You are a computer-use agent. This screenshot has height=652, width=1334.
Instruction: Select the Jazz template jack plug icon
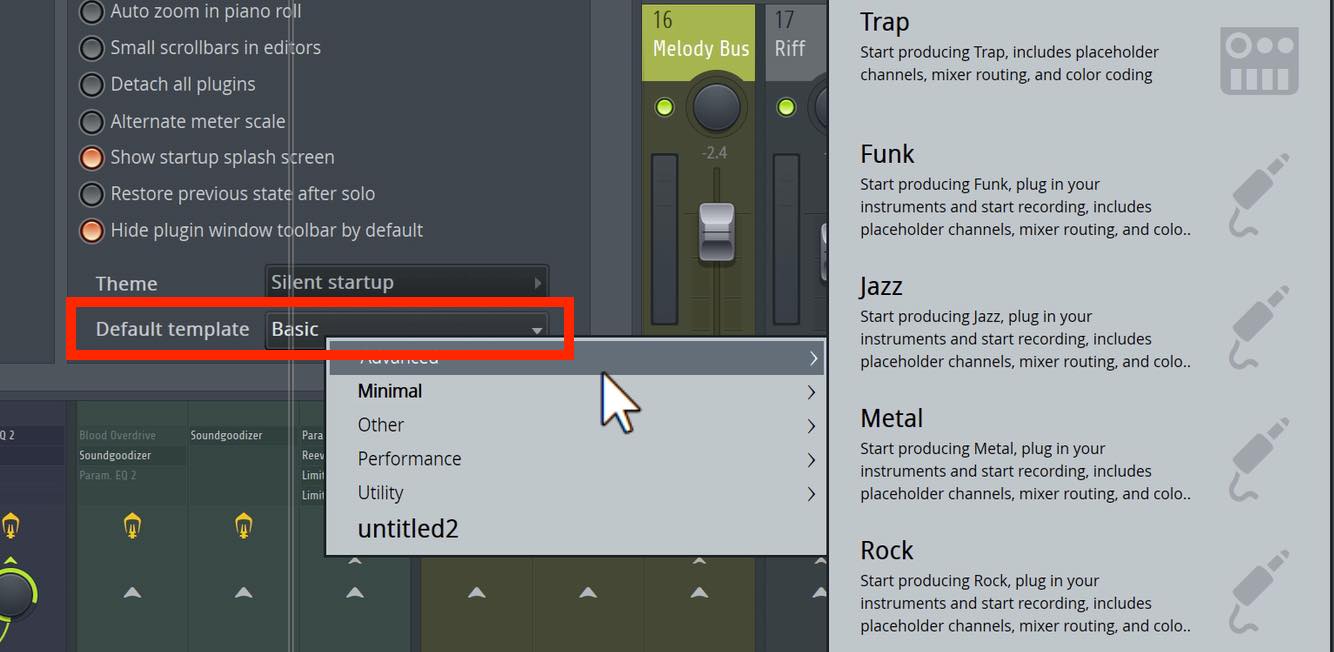pos(1261,326)
